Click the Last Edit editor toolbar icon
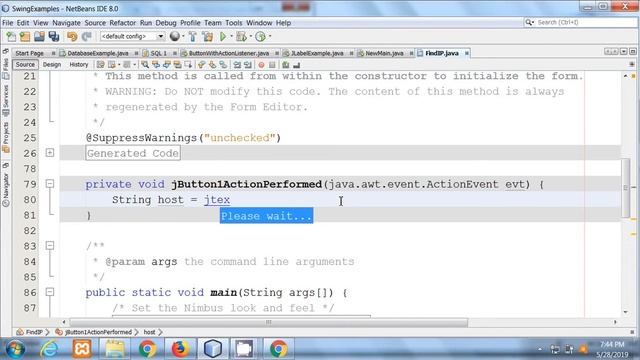This screenshot has width=640, height=360. (100, 65)
